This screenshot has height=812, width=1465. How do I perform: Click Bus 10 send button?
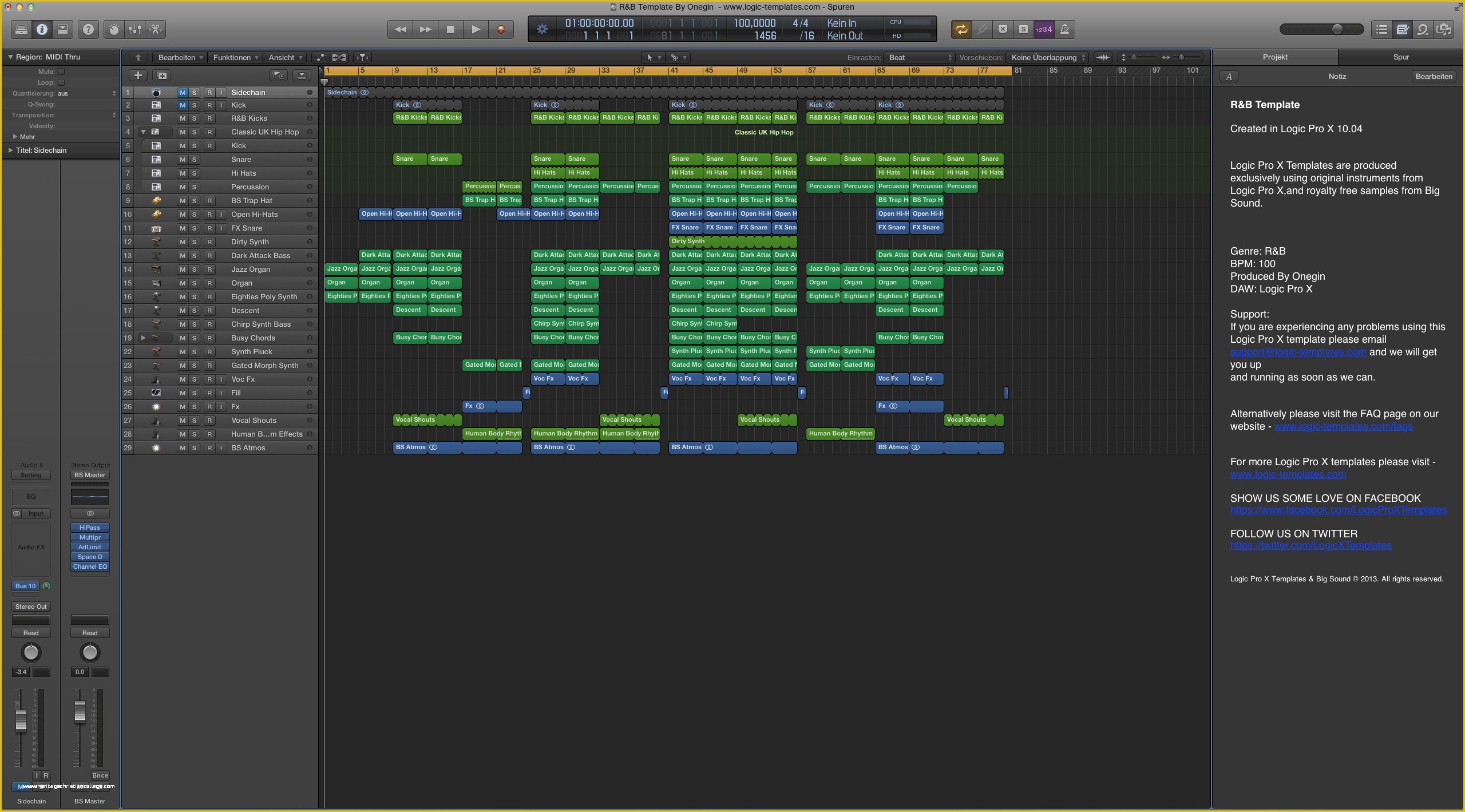click(26, 586)
